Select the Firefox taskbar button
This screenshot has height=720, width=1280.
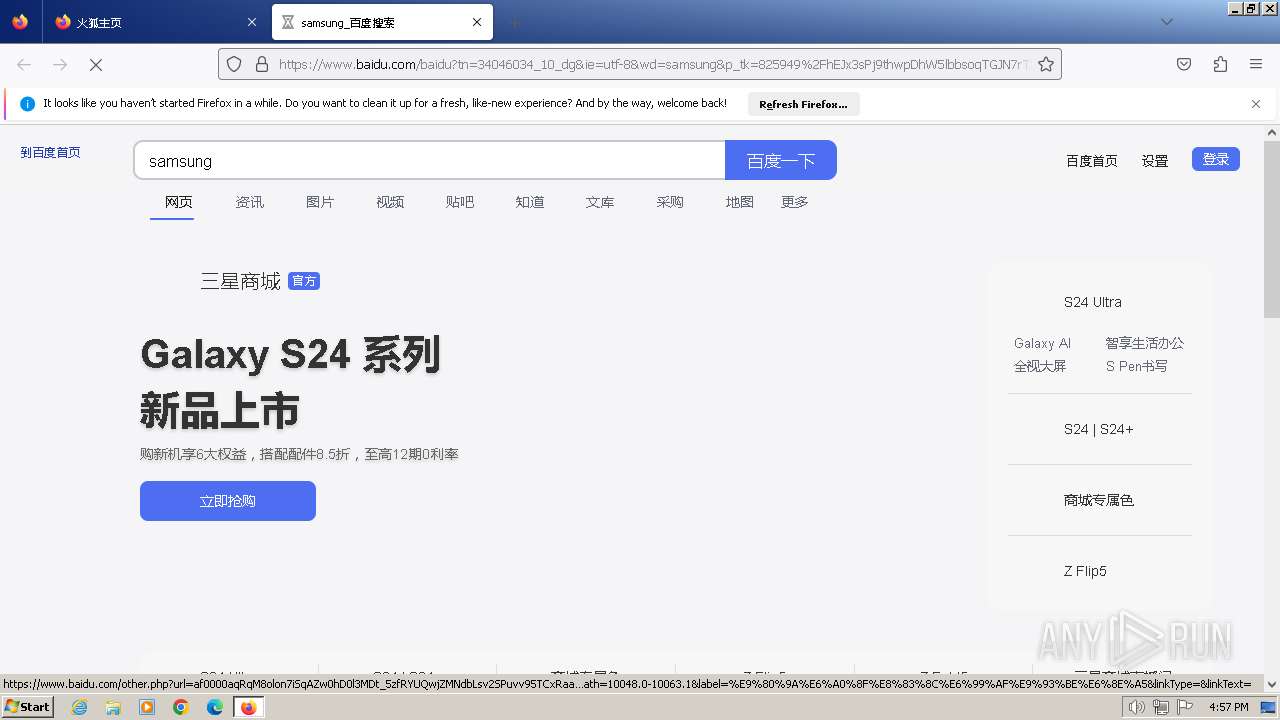pyautogui.click(x=248, y=707)
